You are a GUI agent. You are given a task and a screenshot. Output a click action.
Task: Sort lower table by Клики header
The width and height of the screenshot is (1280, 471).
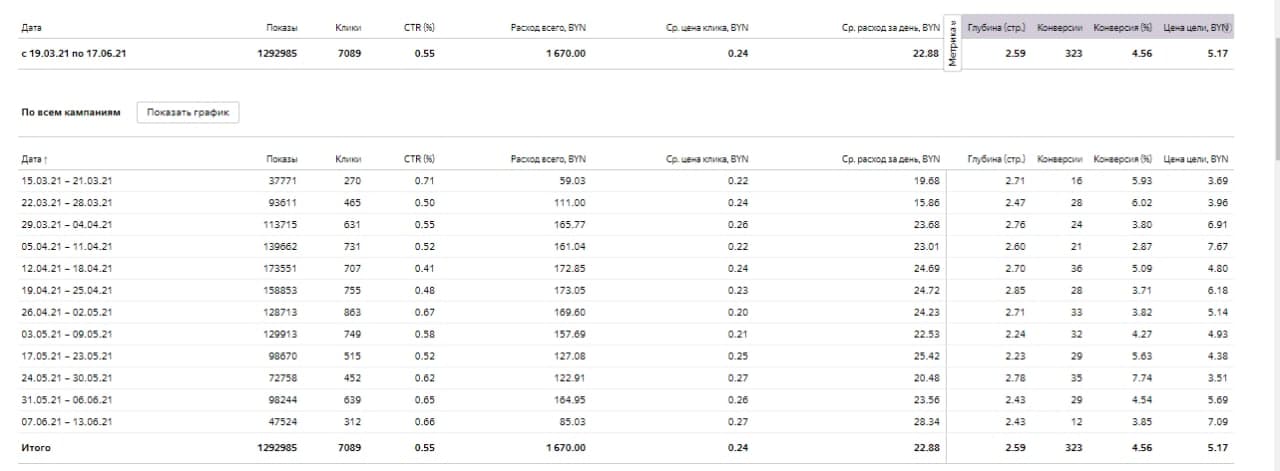tap(348, 159)
